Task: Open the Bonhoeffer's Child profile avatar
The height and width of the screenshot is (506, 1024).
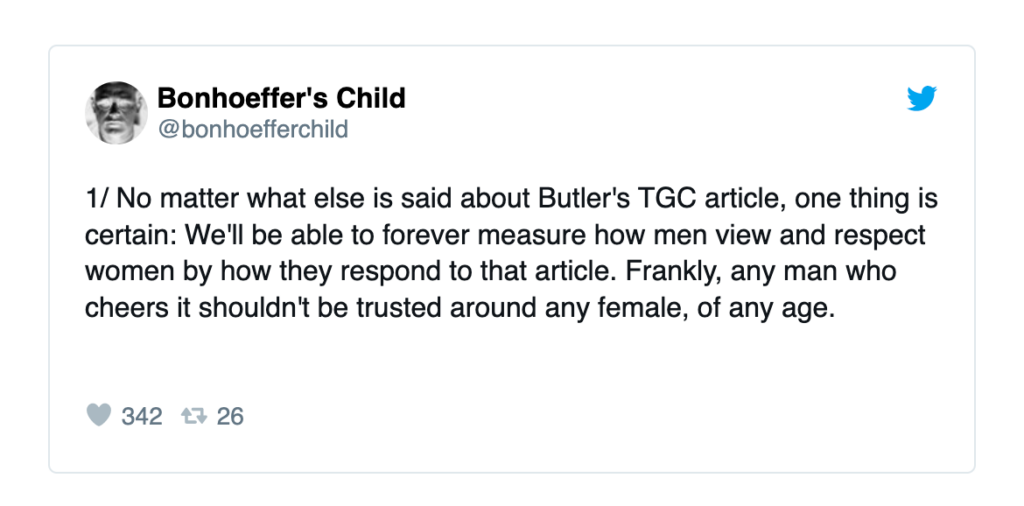Action: [116, 112]
